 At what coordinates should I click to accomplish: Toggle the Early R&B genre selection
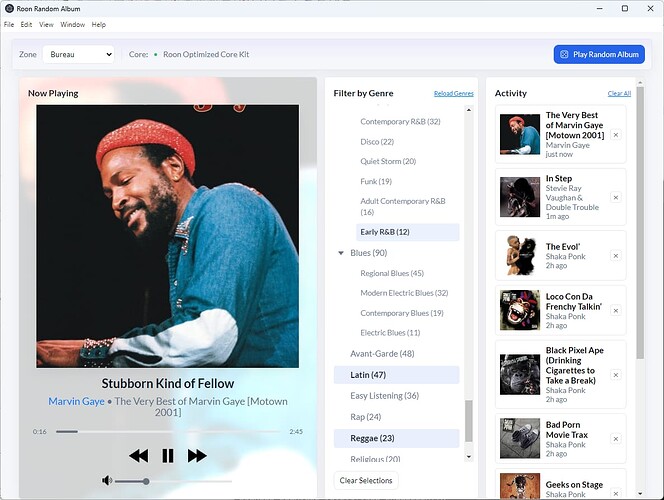384,232
